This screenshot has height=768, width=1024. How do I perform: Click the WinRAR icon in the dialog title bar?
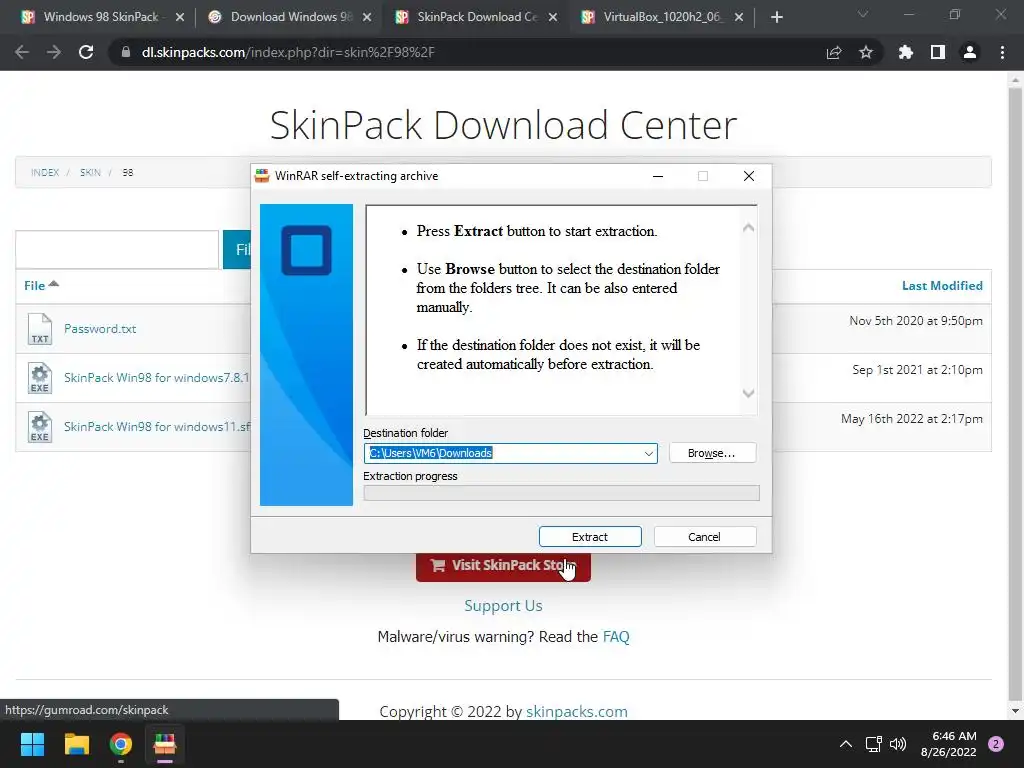263,176
